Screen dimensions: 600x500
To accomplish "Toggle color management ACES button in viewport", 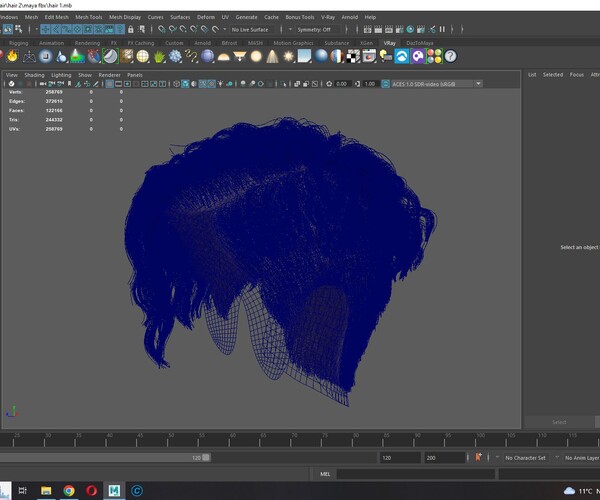I will [x=385, y=84].
